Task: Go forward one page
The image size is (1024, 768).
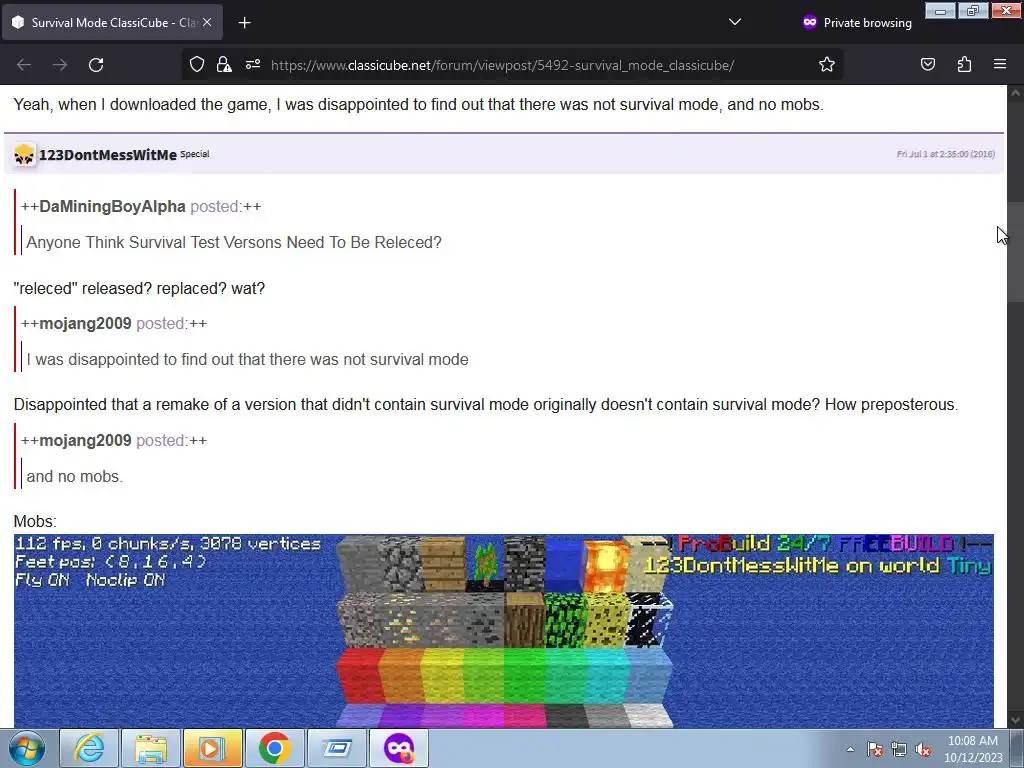Action: [60, 65]
